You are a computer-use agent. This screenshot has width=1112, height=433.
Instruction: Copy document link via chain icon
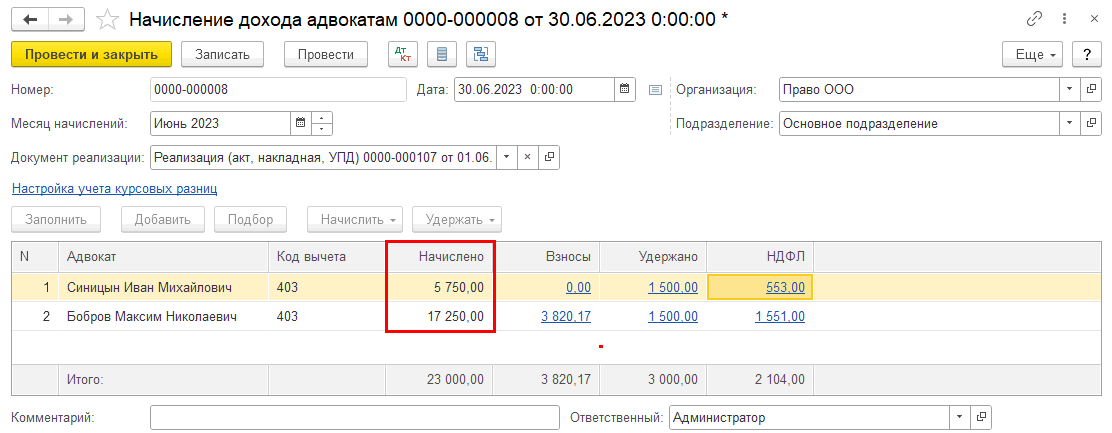(x=1034, y=20)
